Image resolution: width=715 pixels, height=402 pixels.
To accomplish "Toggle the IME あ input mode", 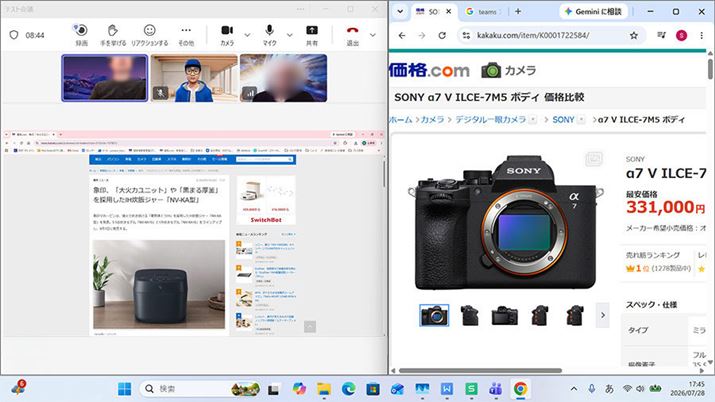I will pos(609,389).
